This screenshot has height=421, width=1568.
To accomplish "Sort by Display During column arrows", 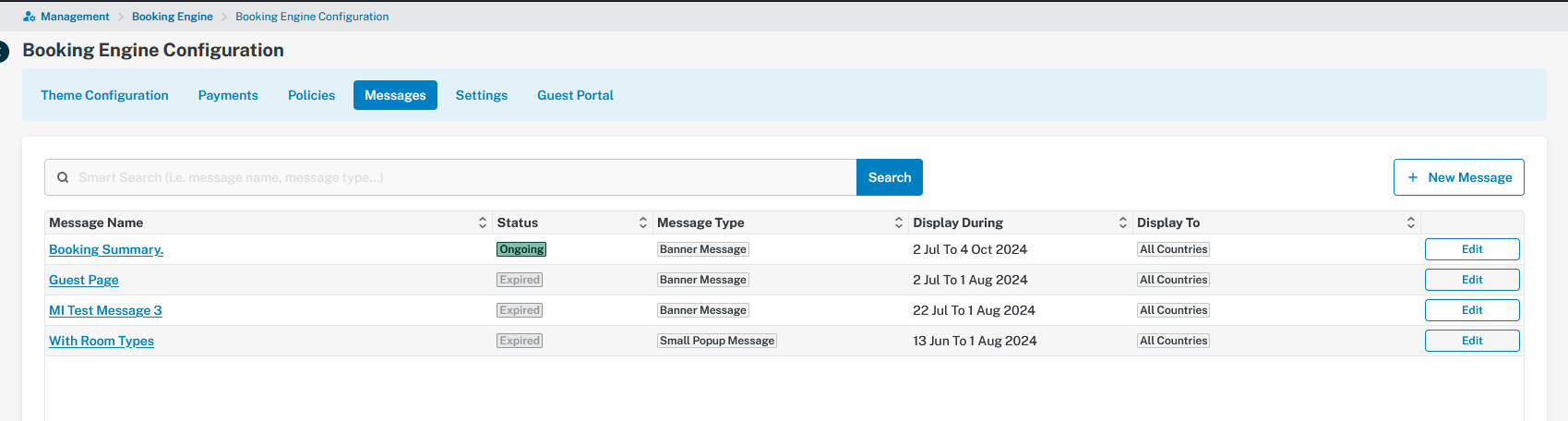I will point(1123,223).
